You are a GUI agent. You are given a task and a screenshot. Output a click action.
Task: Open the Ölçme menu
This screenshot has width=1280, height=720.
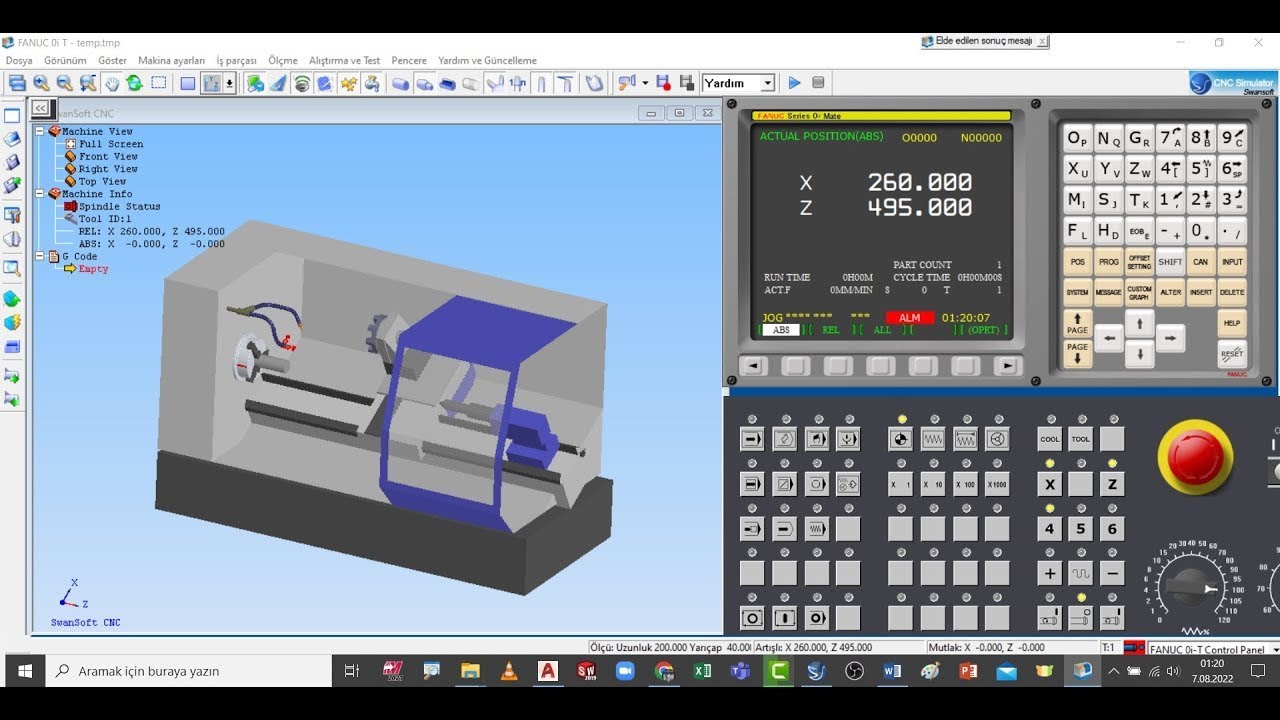[x=283, y=60]
